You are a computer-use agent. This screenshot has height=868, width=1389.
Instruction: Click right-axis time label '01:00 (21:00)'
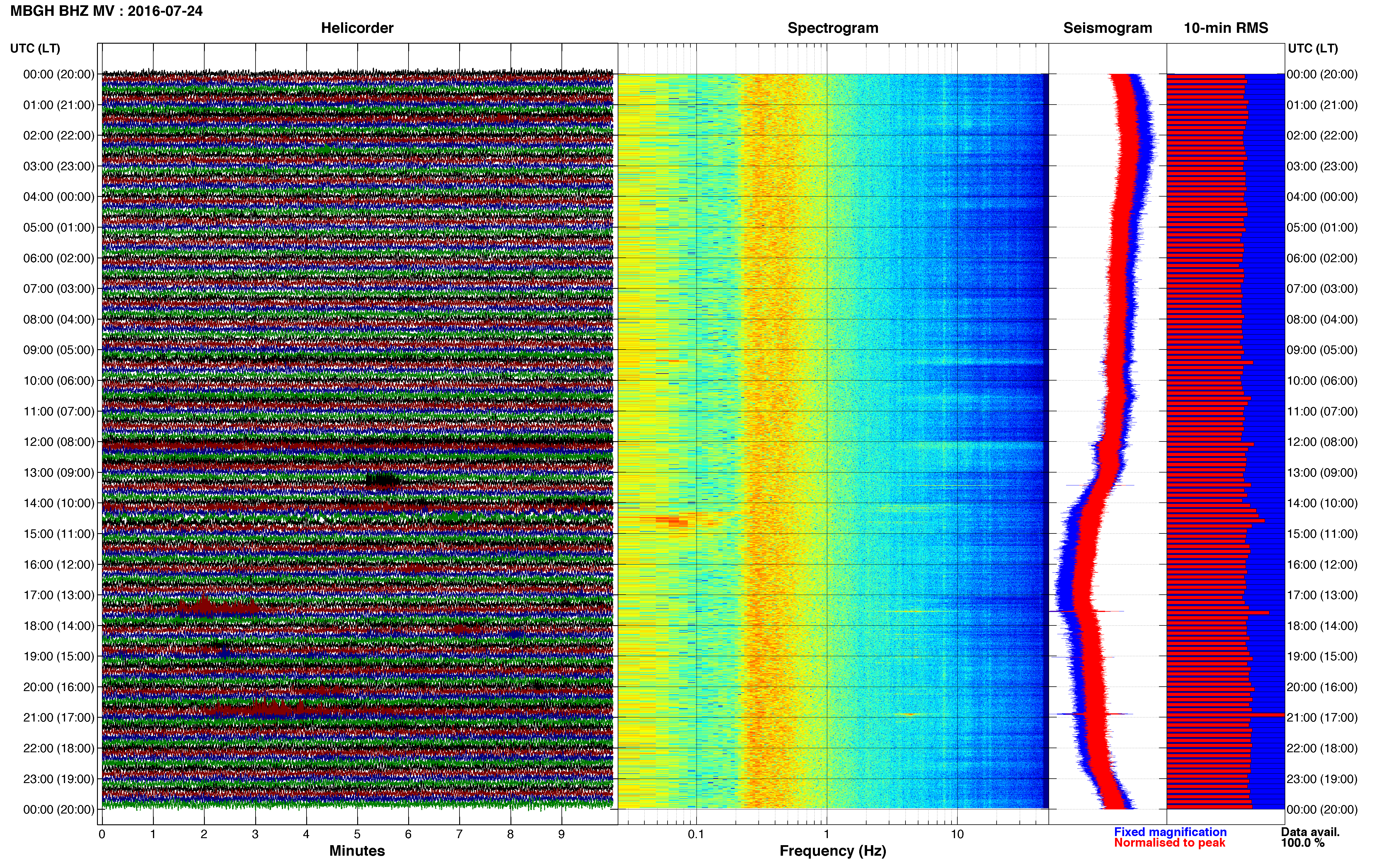(1322, 105)
